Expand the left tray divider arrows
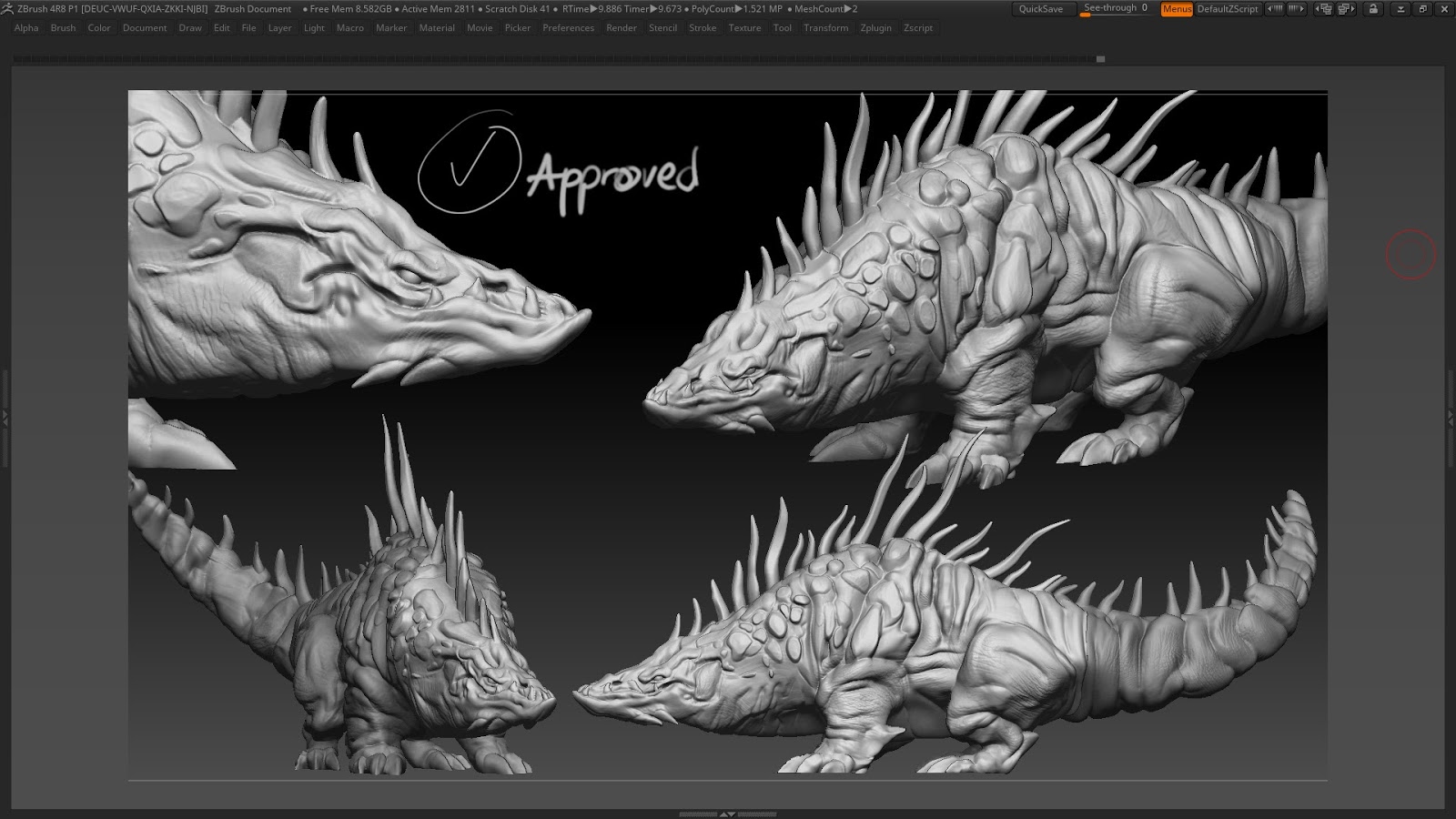Image resolution: width=1456 pixels, height=819 pixels. click(x=5, y=418)
